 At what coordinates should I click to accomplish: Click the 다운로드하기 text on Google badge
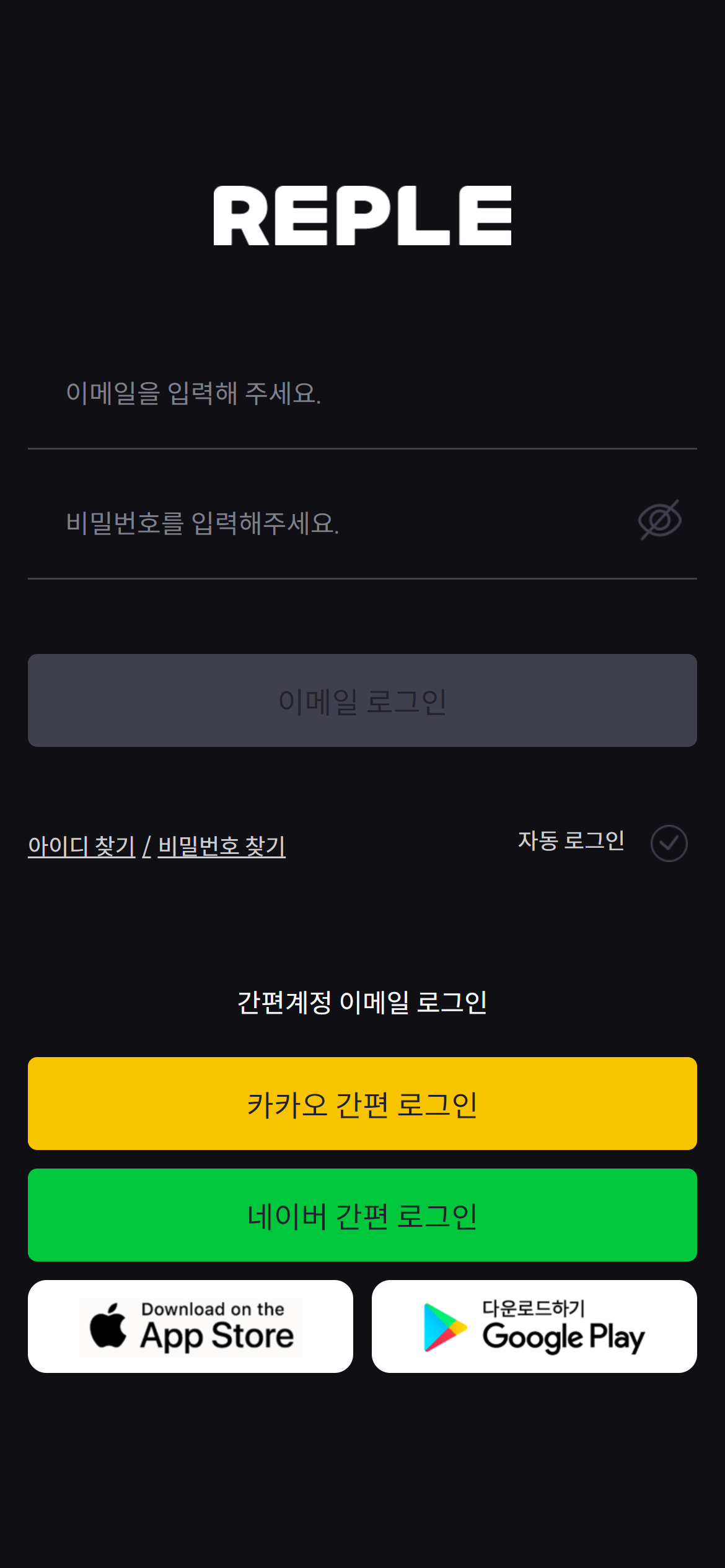click(x=534, y=1308)
